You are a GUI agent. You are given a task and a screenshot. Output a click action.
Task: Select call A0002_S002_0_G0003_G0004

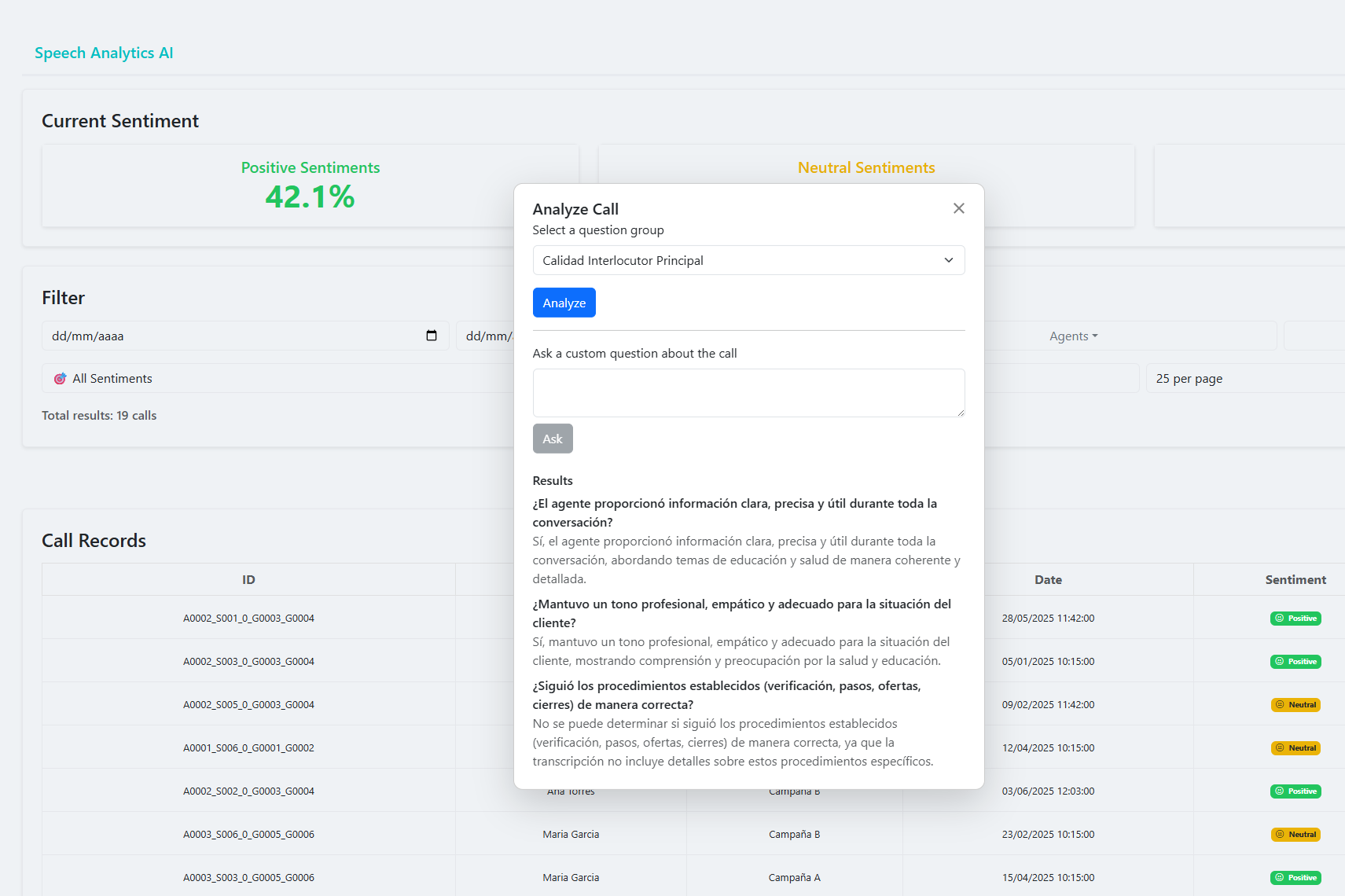tap(248, 791)
